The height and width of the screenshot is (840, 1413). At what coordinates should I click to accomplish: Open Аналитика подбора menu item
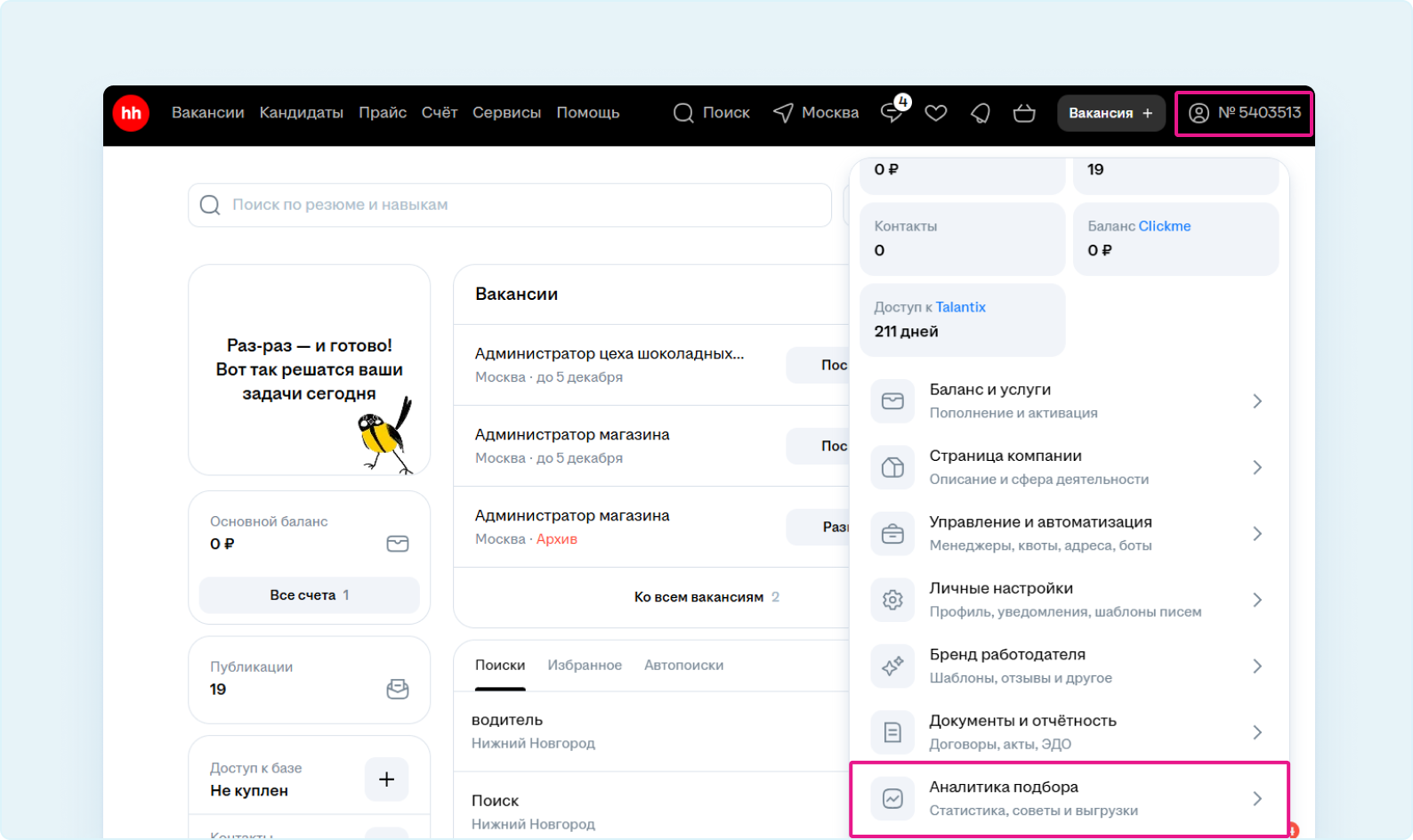1069,798
